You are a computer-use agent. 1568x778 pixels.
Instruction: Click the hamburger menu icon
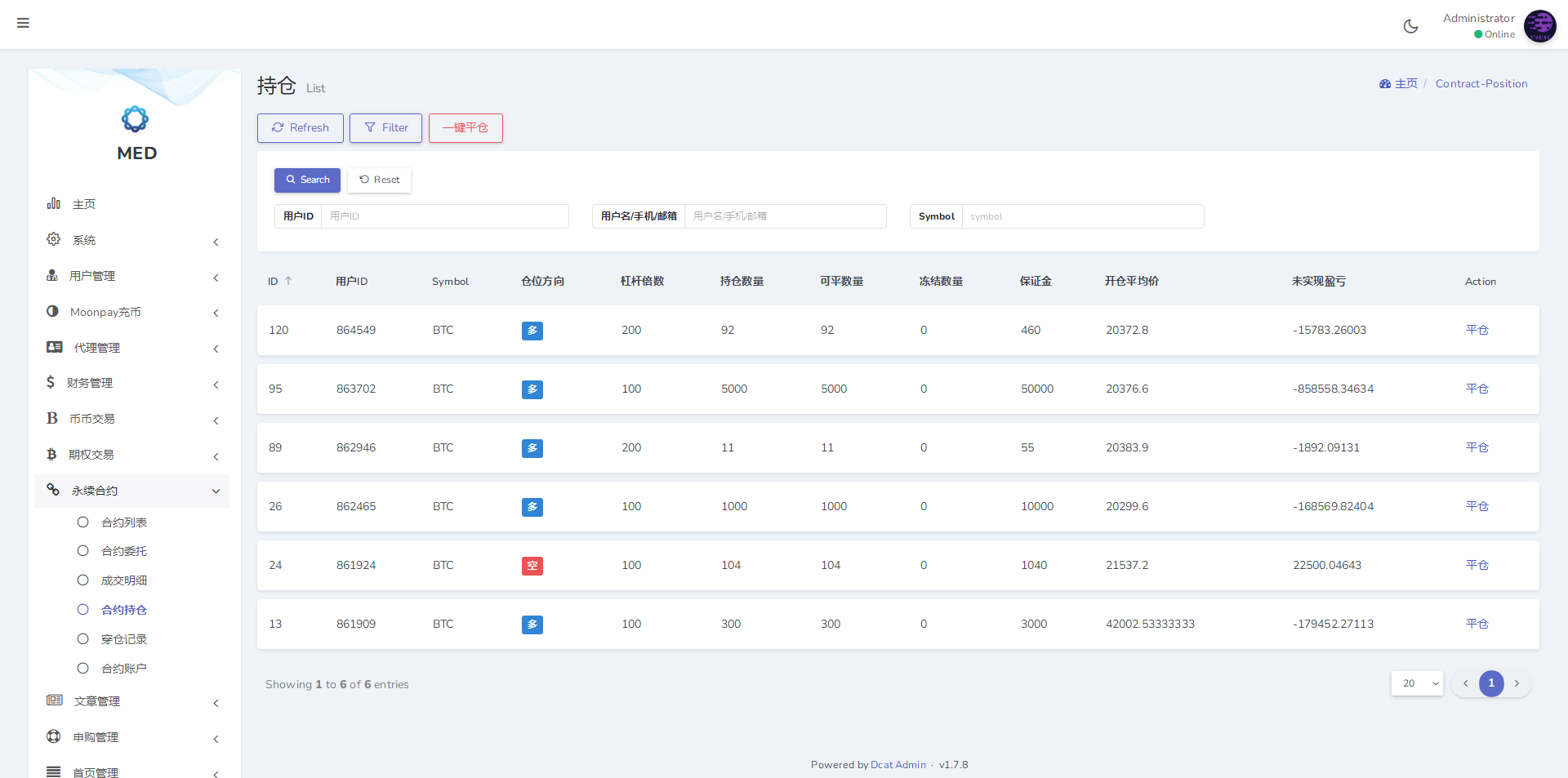(23, 23)
